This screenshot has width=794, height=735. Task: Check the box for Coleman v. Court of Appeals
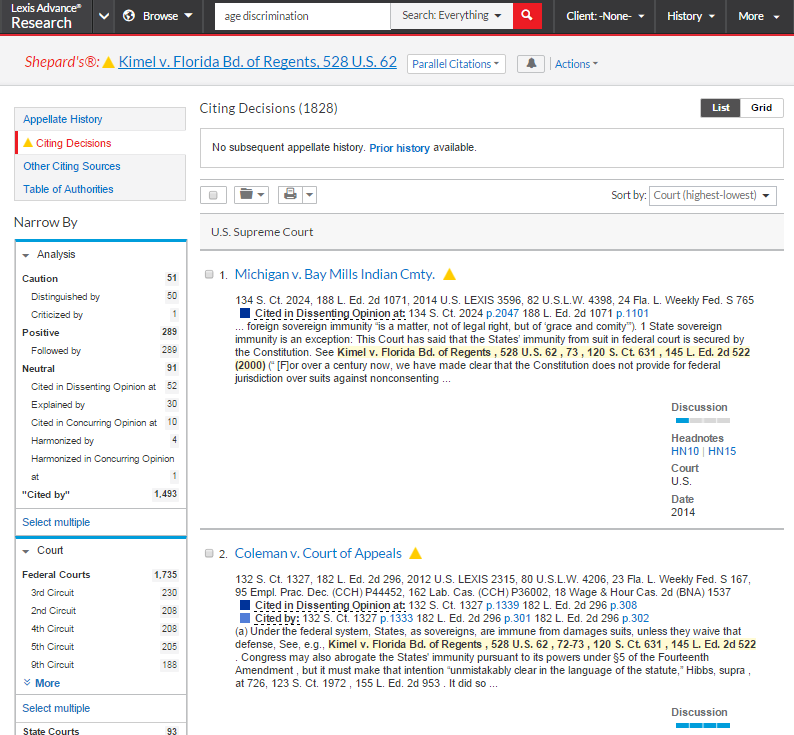[x=209, y=553]
